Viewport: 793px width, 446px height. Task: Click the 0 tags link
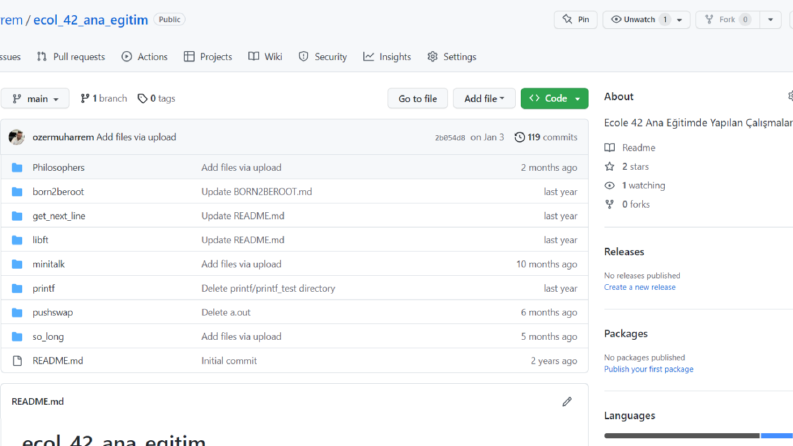coord(156,99)
